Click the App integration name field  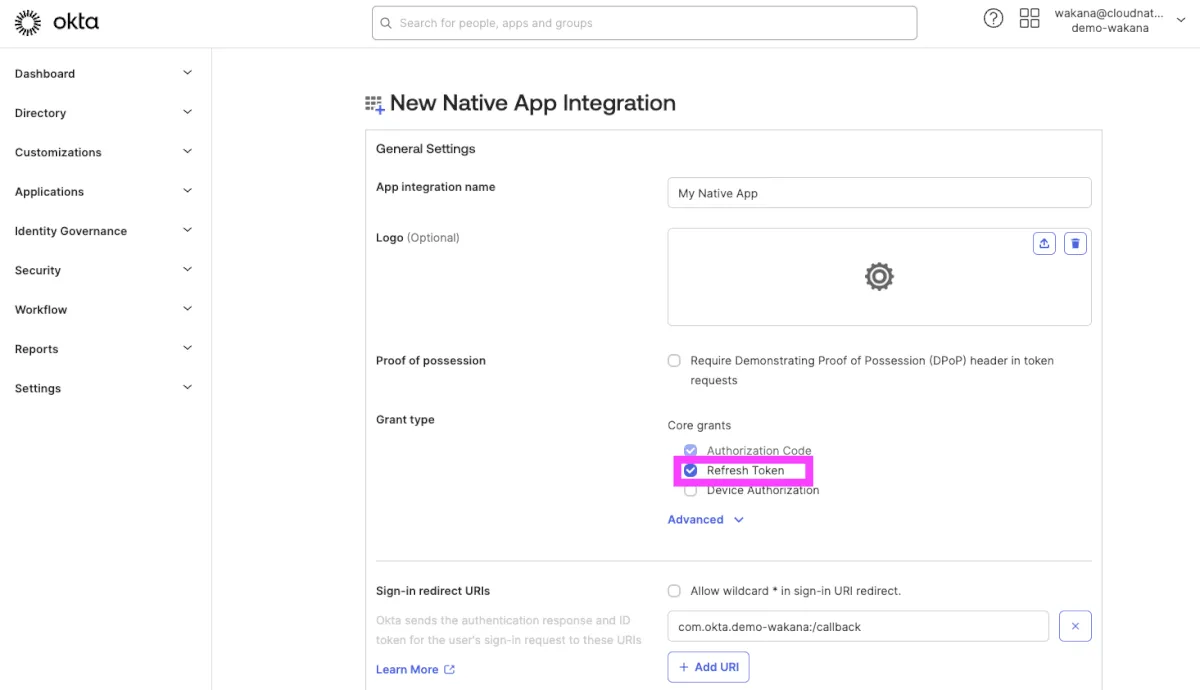(x=879, y=193)
